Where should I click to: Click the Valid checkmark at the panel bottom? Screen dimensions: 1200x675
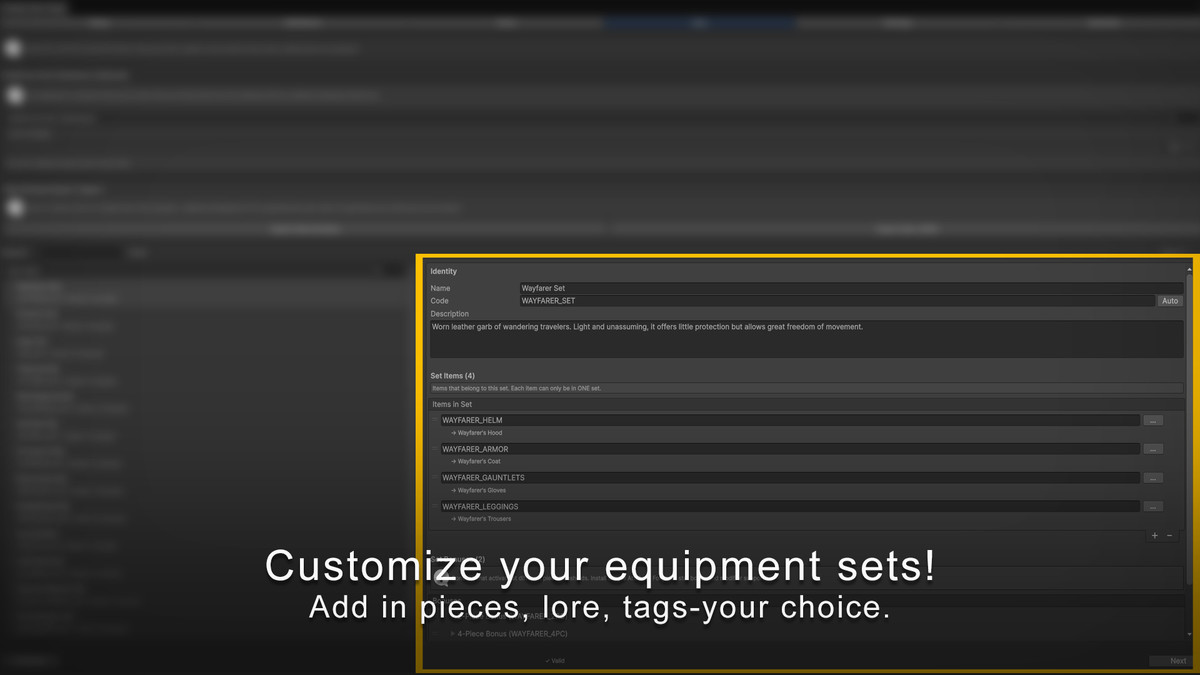click(x=555, y=661)
